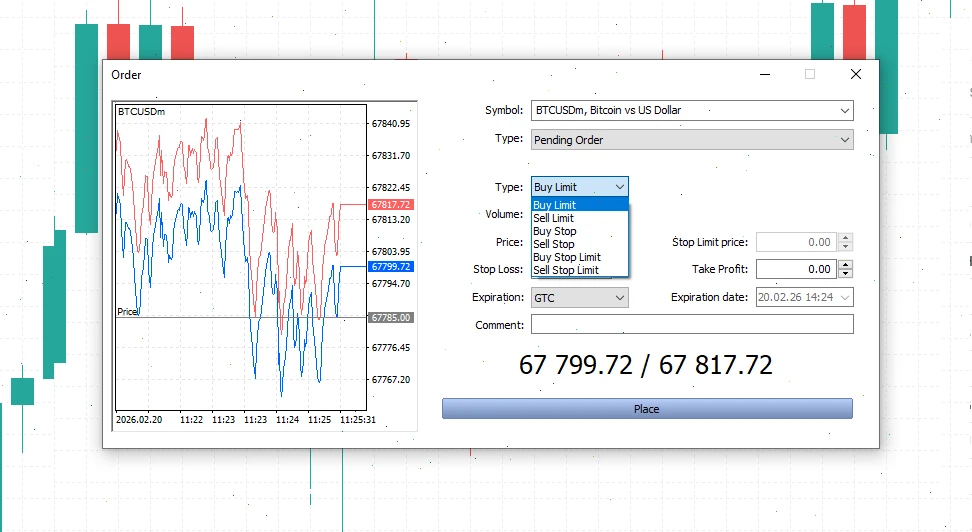Close the Order dialog window
The image size is (972, 532).
856,74
